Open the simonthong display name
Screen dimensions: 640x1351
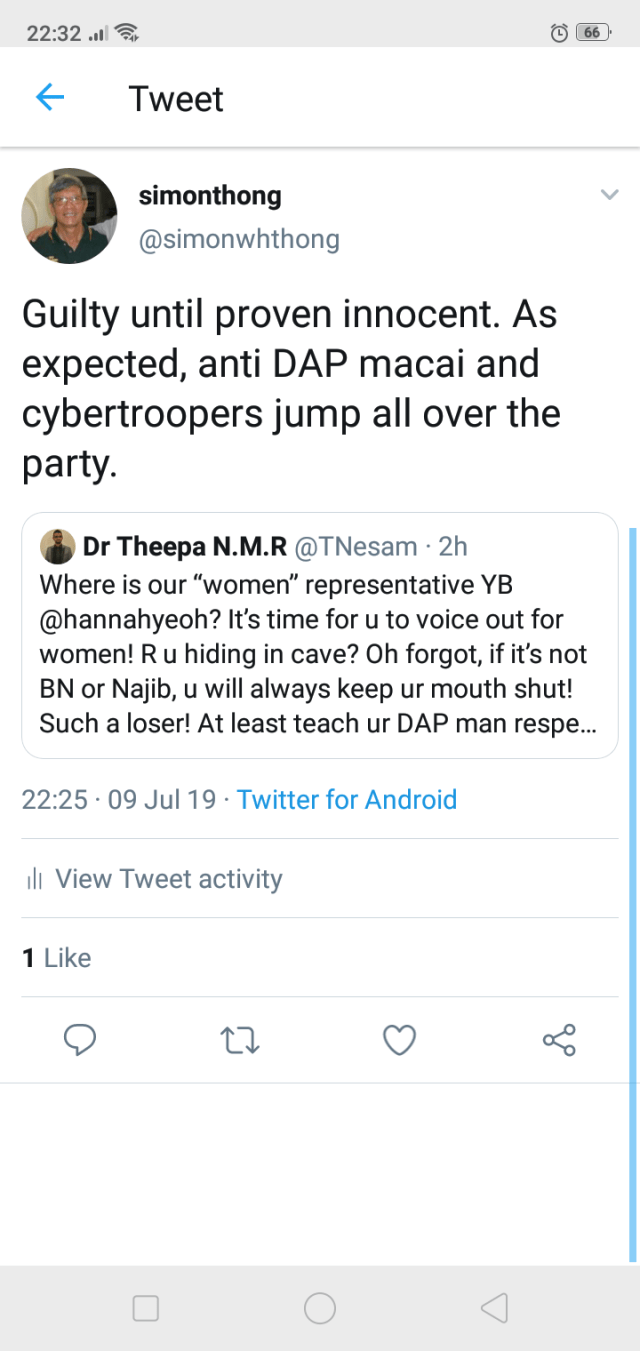210,196
